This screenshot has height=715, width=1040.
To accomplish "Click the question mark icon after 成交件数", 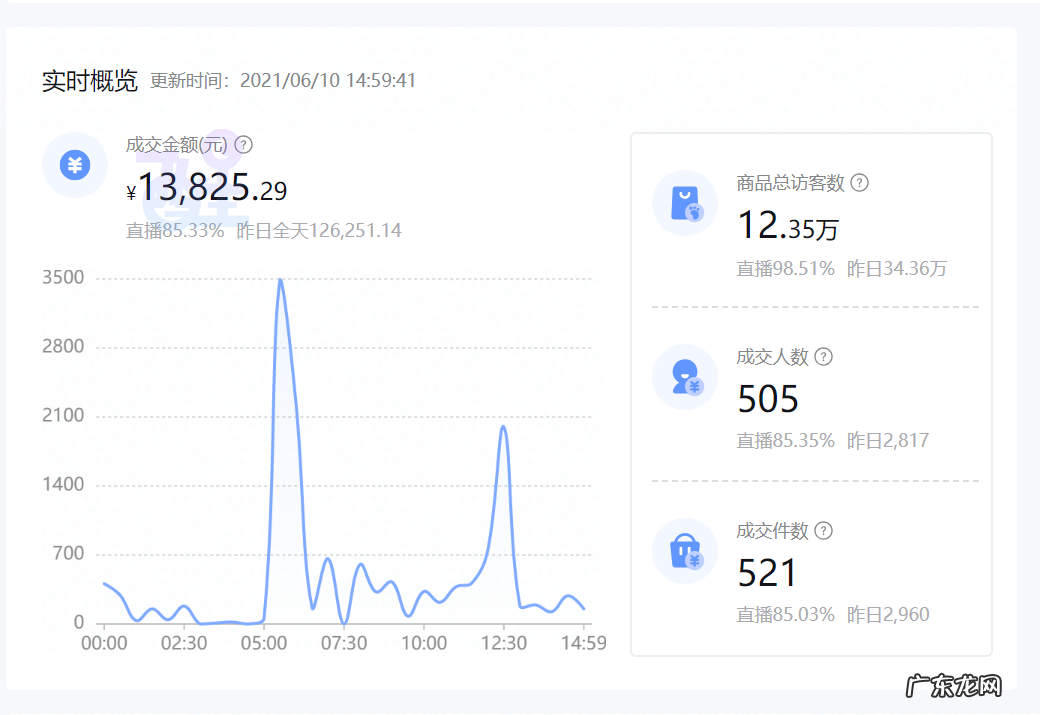I will pyautogui.click(x=822, y=531).
